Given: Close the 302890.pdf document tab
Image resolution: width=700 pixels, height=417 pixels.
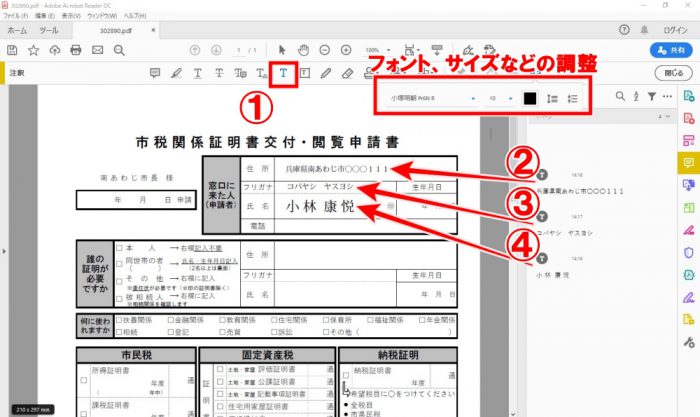Looking at the screenshot, I should pos(153,30).
